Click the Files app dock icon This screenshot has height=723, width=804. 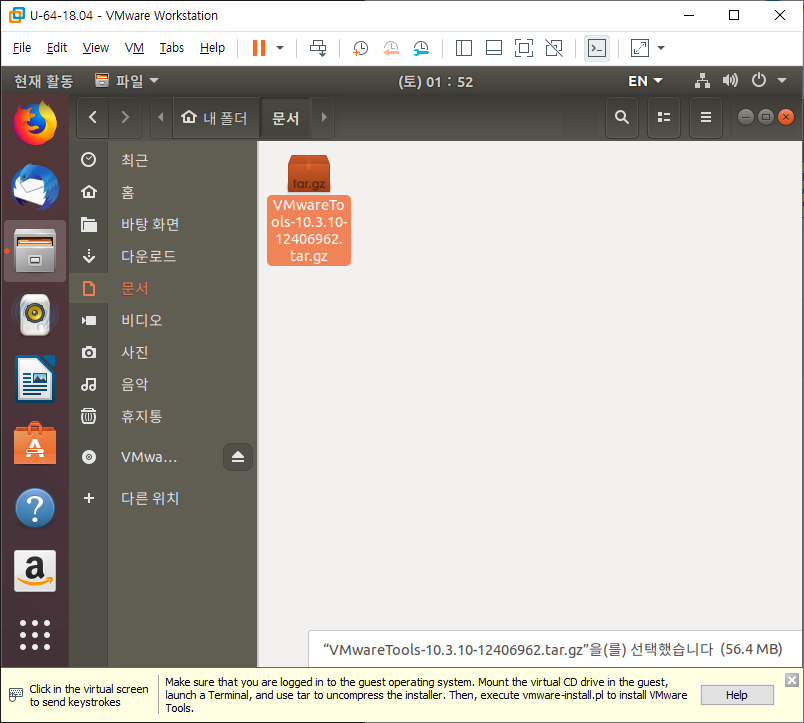tap(35, 251)
